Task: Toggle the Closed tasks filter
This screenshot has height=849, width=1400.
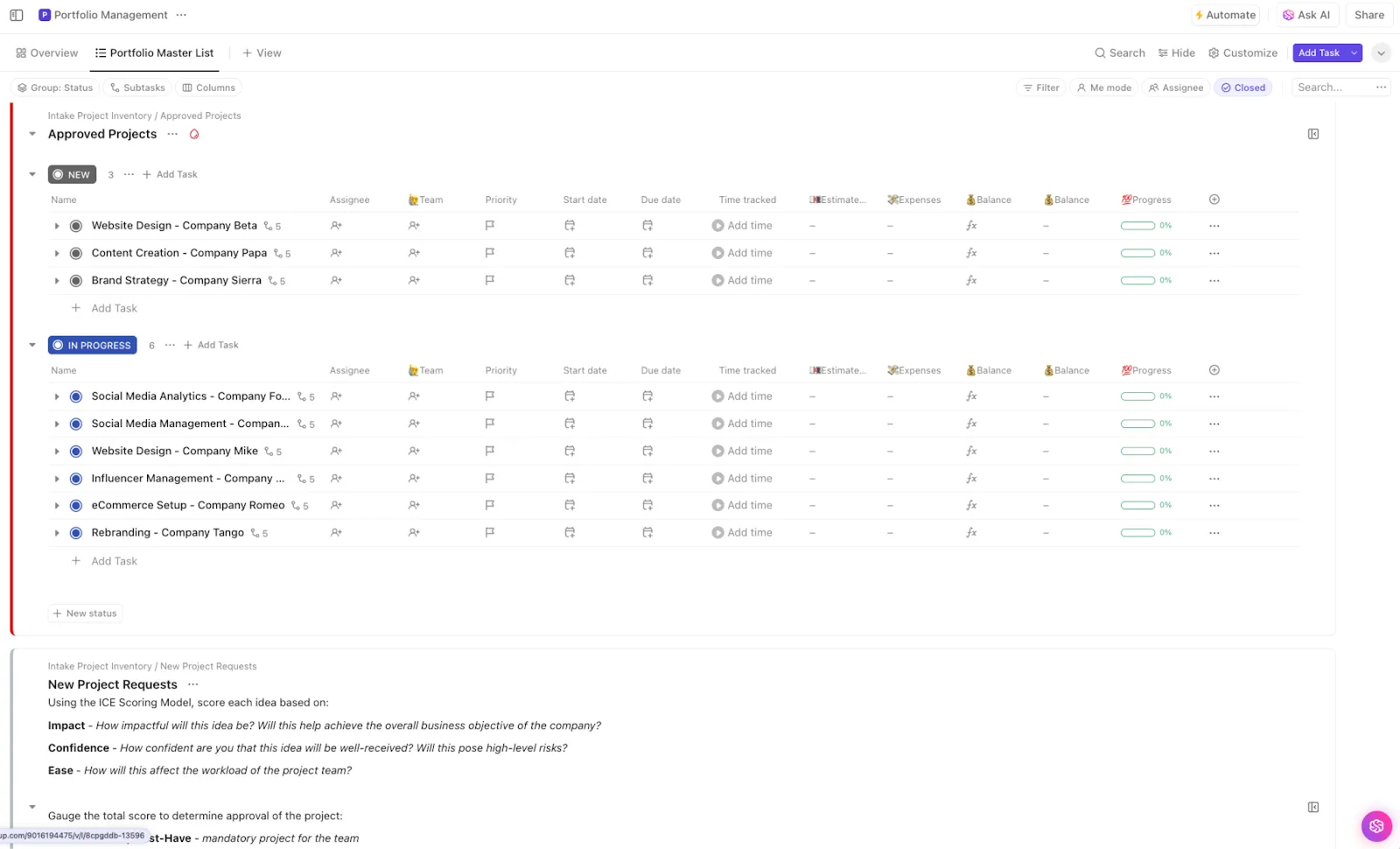Action: 1242,88
